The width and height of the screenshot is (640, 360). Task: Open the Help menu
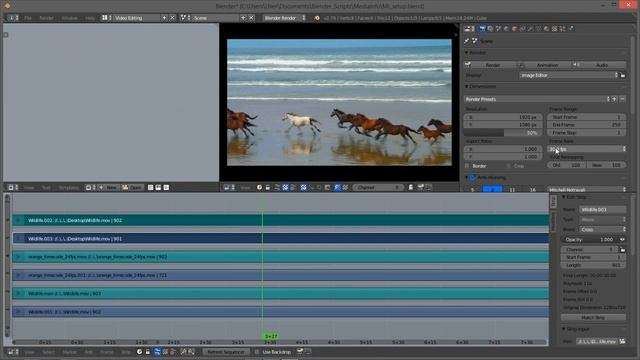[90, 18]
